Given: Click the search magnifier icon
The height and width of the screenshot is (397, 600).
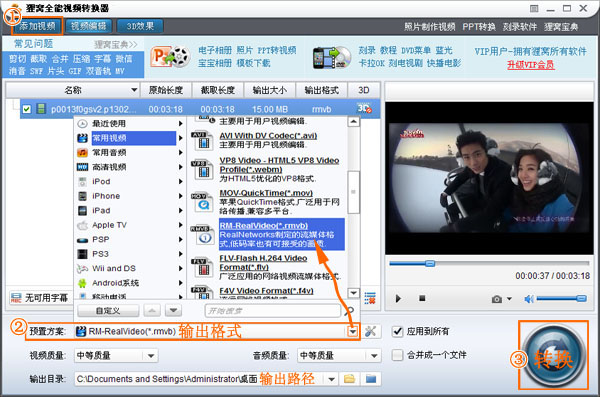Looking at the screenshot, I should 349,311.
